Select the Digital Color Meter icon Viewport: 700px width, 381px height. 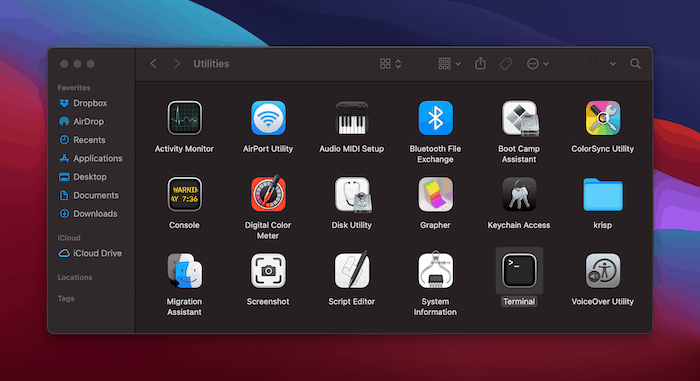(268, 194)
